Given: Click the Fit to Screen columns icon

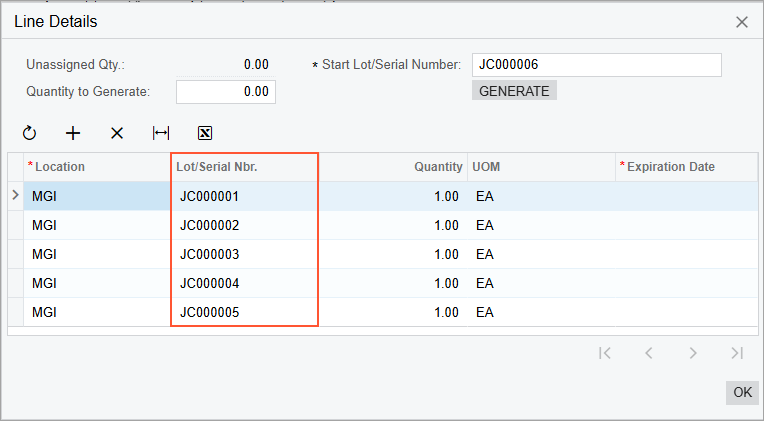Looking at the screenshot, I should (161, 133).
